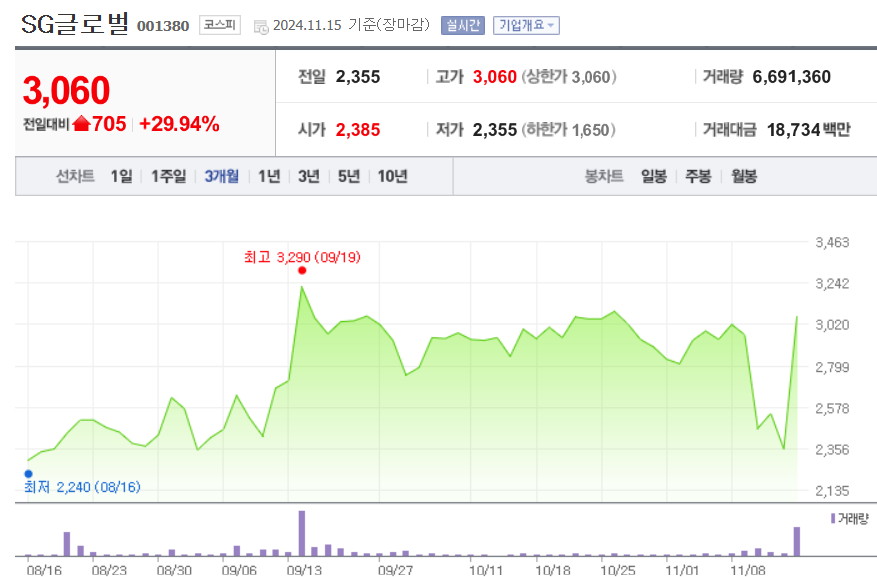The width and height of the screenshot is (877, 577).
Task: Select the 10년 line chart tab
Action: tap(393, 176)
